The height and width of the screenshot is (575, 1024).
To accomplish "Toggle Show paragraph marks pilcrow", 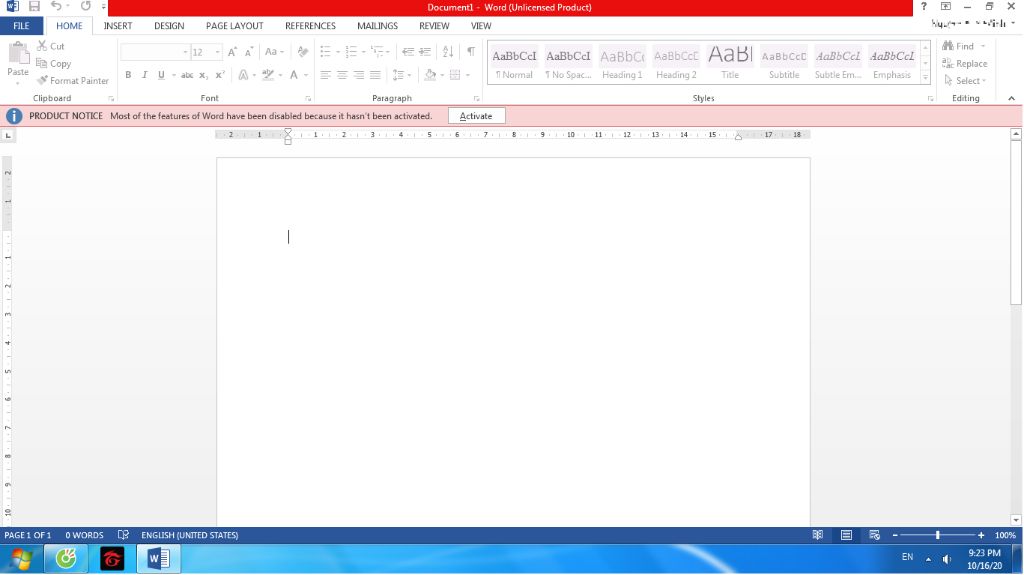I will tap(471, 52).
